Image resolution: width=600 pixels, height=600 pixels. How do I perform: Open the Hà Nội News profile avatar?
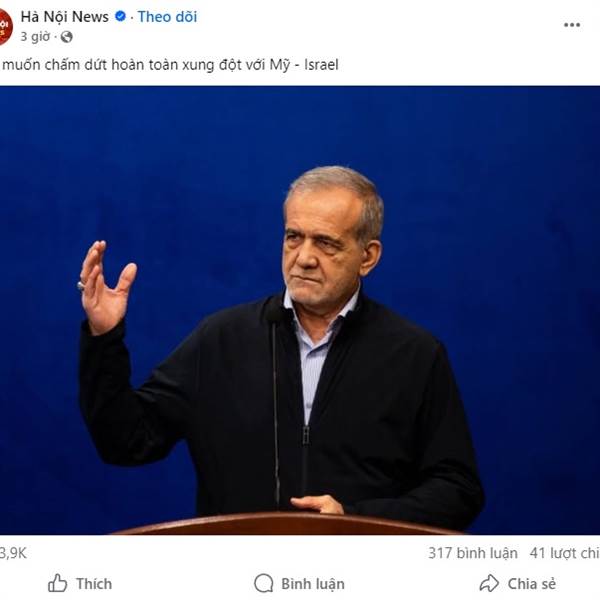tap(5, 27)
